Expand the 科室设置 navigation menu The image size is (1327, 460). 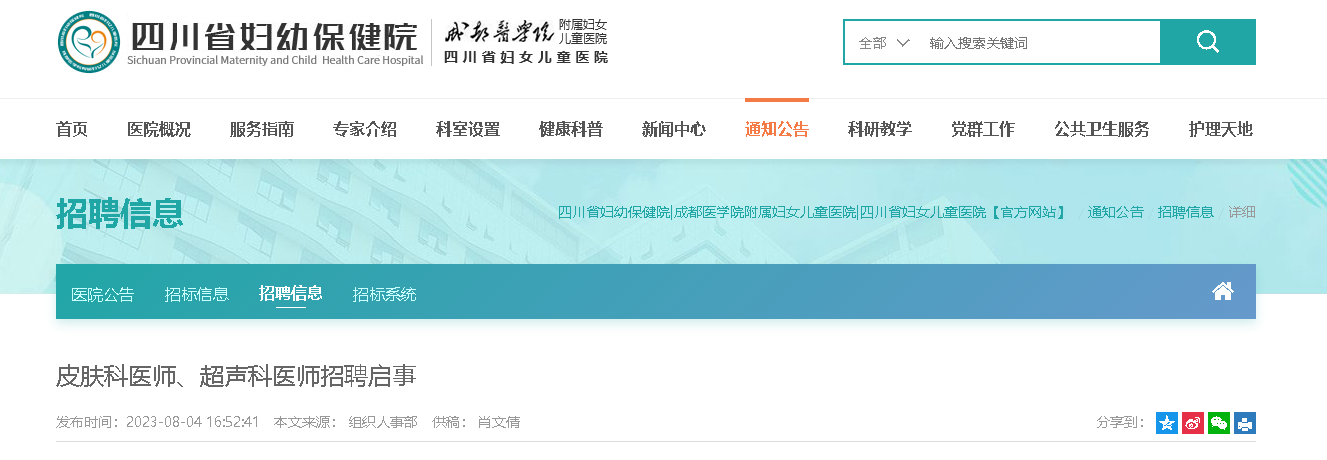click(x=468, y=129)
